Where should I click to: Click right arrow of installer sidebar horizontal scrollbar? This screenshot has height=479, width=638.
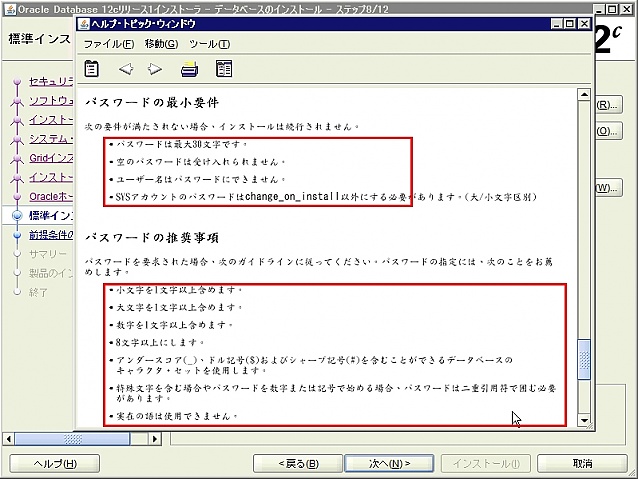(154, 439)
